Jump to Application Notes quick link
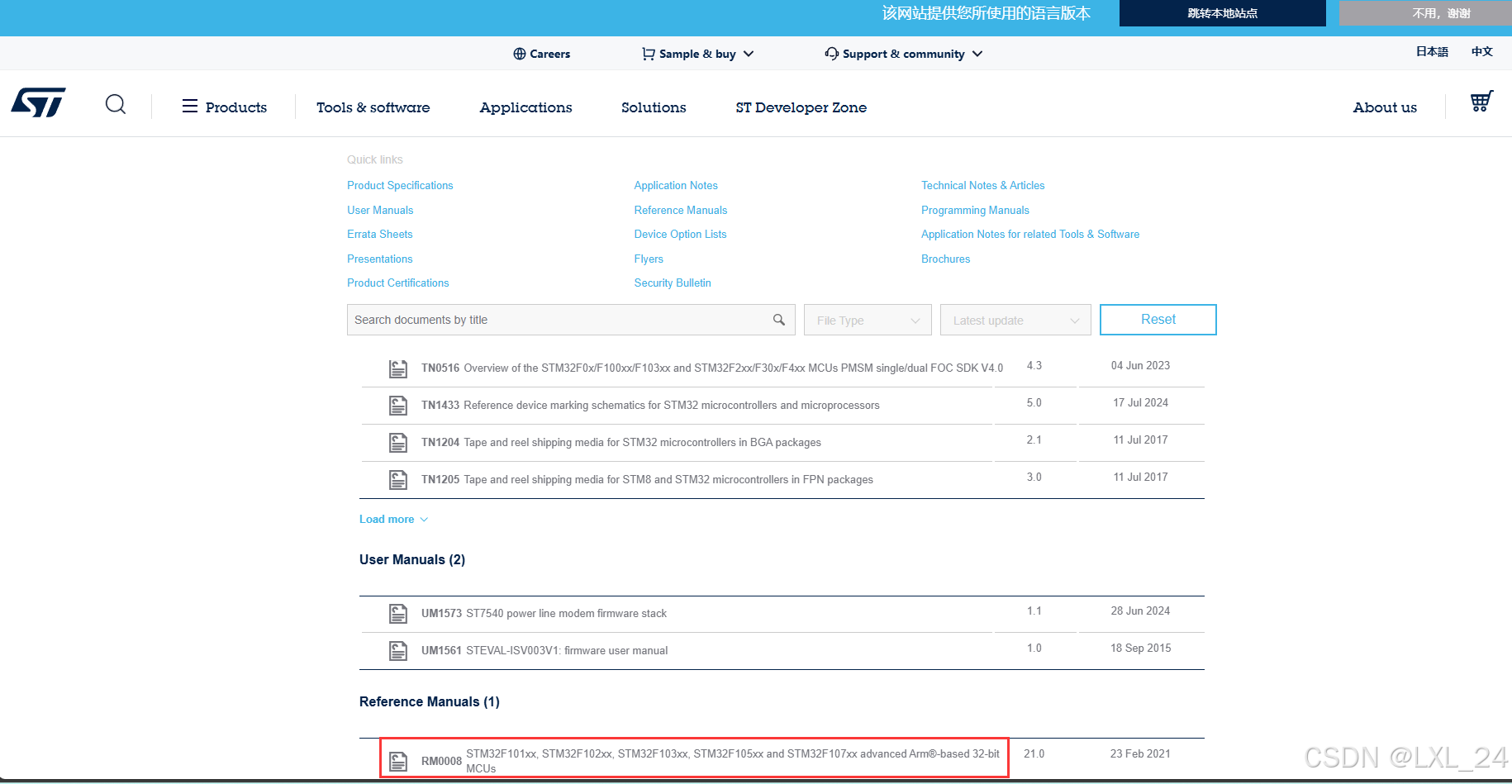1512x784 pixels. pos(676,186)
